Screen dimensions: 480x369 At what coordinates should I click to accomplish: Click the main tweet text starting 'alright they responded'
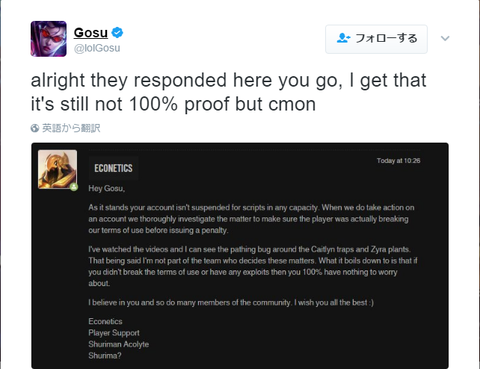229,92
